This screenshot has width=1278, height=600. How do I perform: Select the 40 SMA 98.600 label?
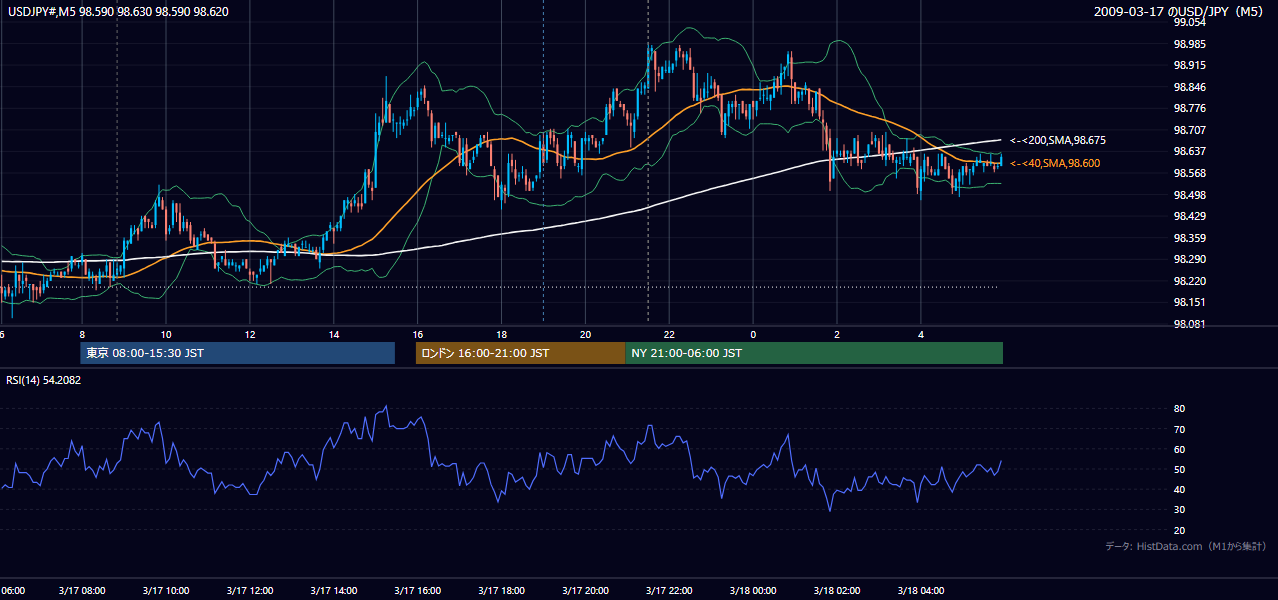(1055, 163)
